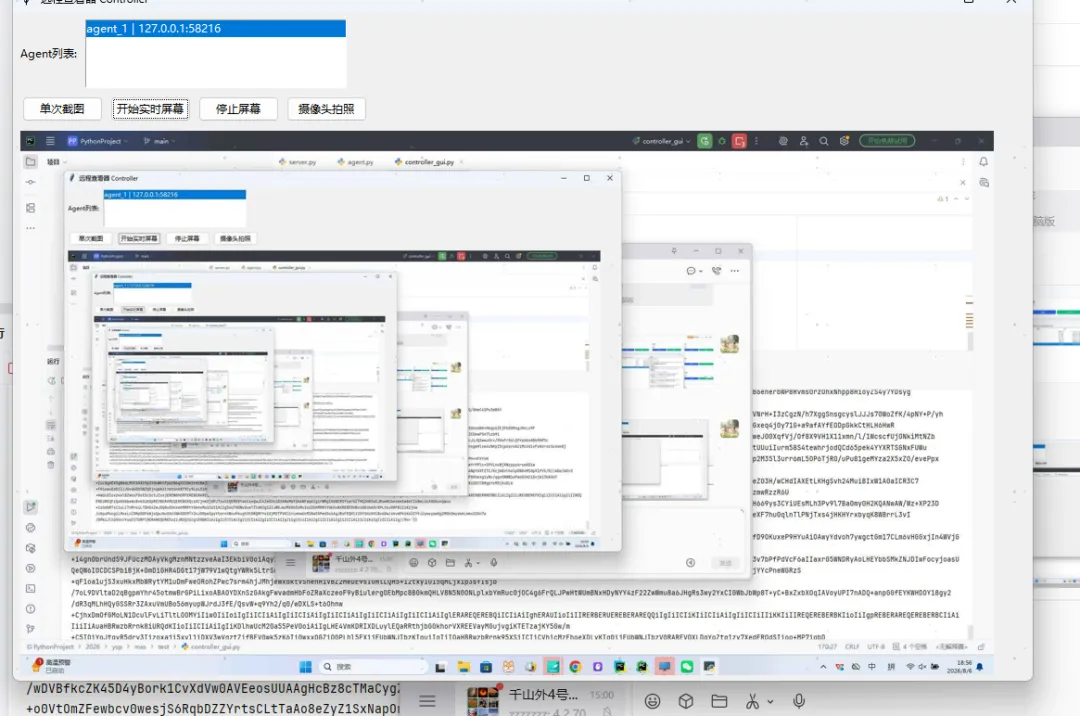Click the 摄像头拍照 button in Controller window
Viewport: 1080px width, 716px height.
[326, 109]
